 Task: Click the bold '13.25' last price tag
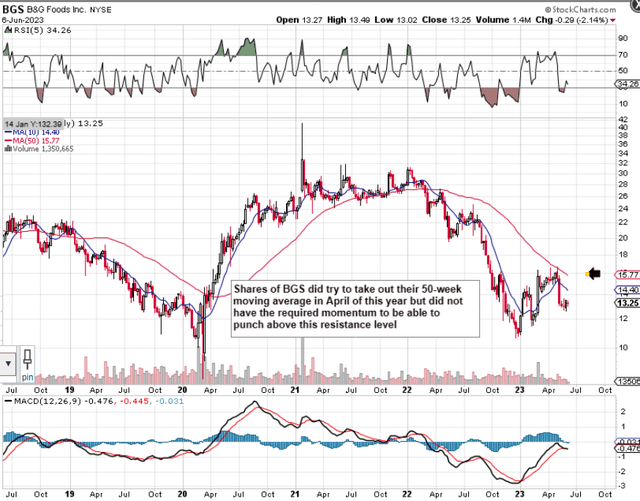pyautogui.click(x=628, y=303)
